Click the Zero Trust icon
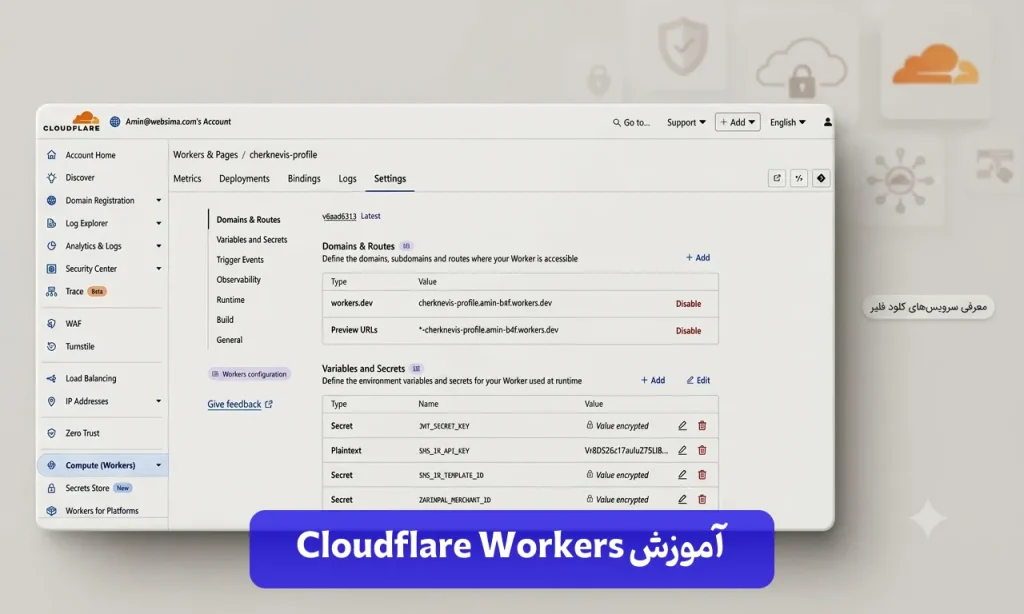Screen dimensions: 1024x614 (52, 433)
